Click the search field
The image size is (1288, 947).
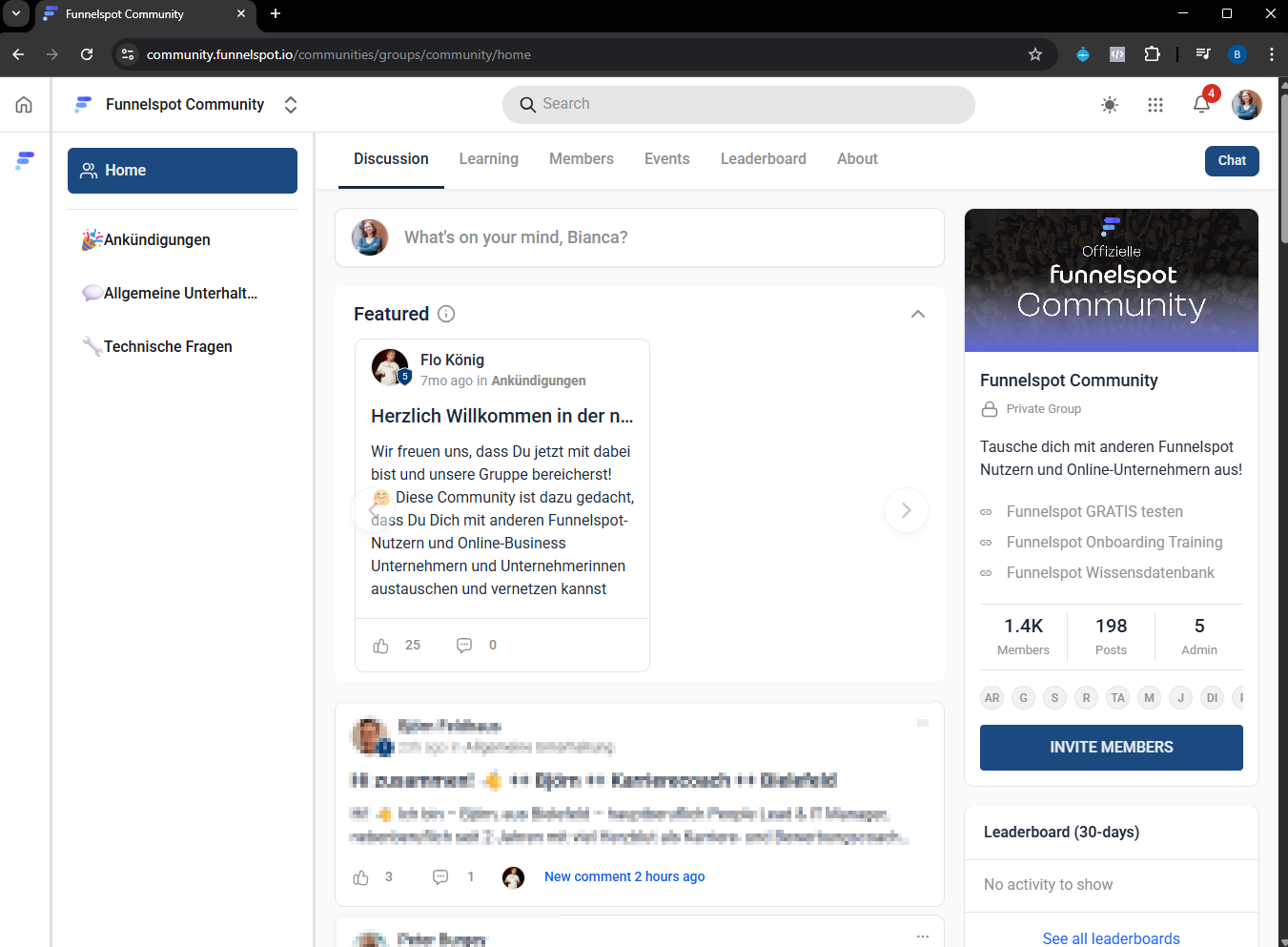(x=739, y=104)
